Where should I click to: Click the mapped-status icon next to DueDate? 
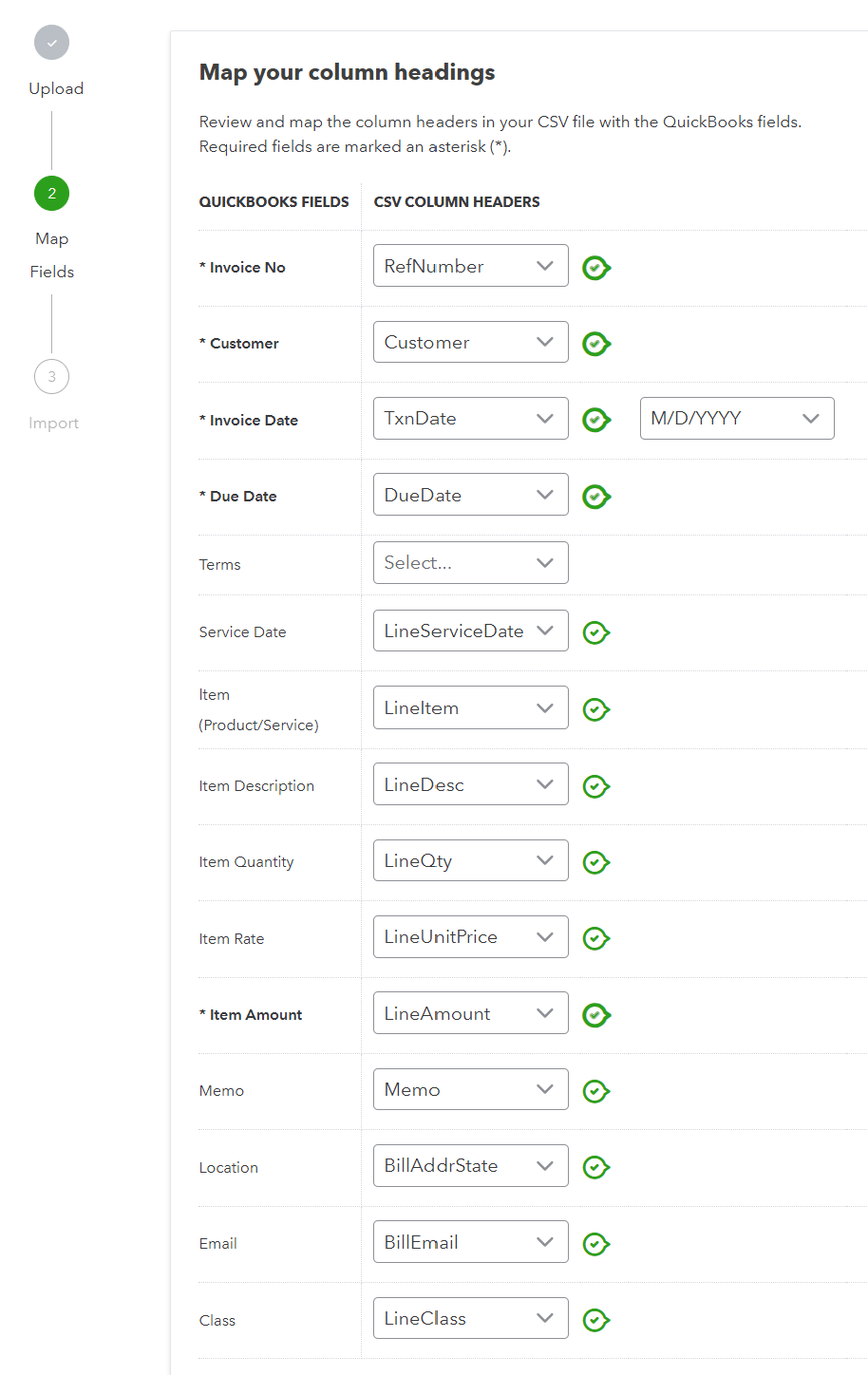coord(595,497)
